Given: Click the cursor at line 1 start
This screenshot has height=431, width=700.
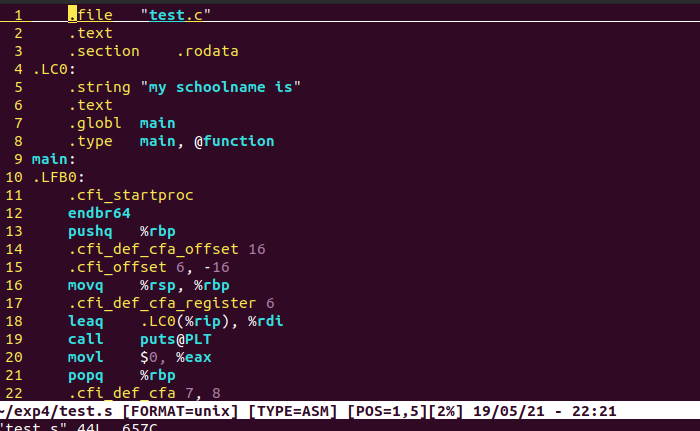Looking at the screenshot, I should coord(72,15).
